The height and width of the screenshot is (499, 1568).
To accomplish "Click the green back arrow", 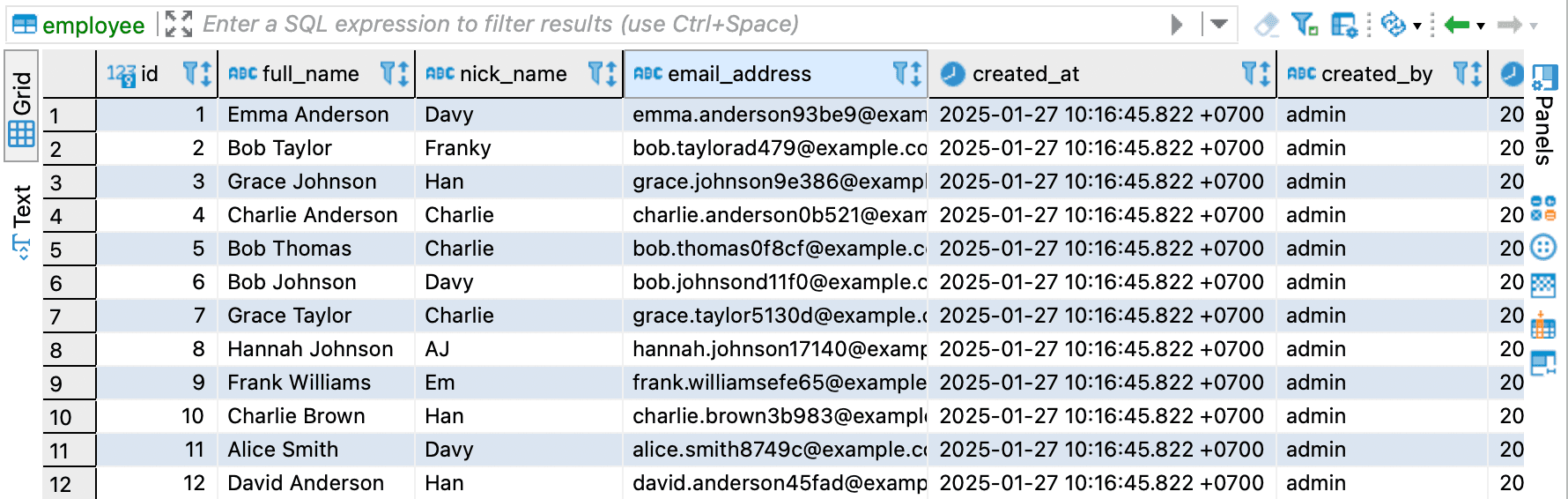I will (1457, 25).
